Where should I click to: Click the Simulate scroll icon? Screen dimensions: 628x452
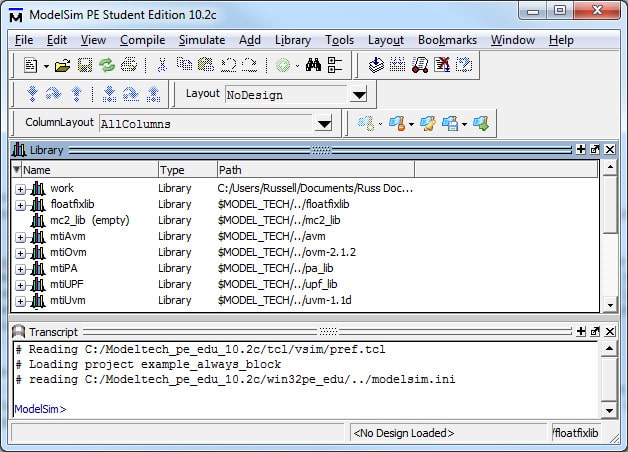(420, 64)
